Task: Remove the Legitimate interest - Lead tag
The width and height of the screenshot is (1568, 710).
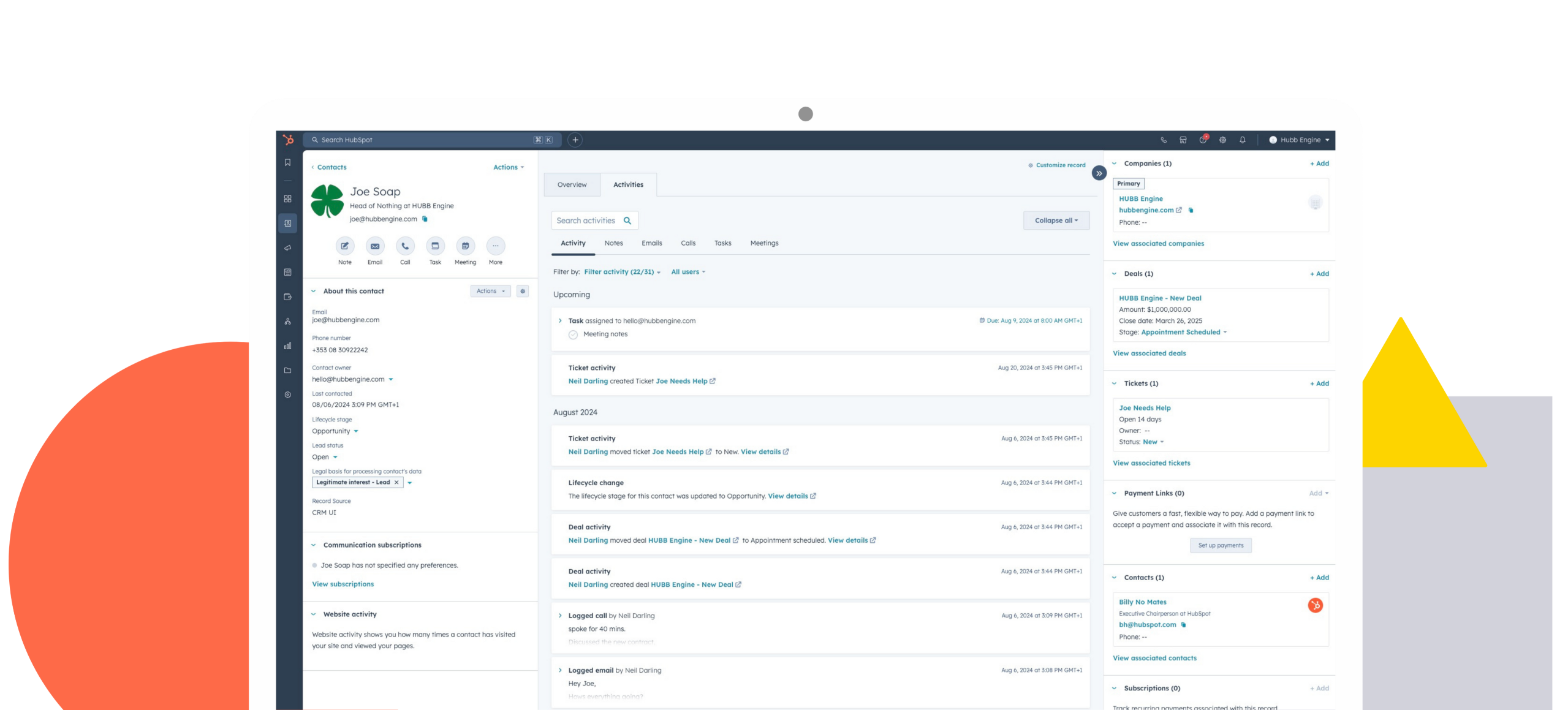Action: point(396,483)
